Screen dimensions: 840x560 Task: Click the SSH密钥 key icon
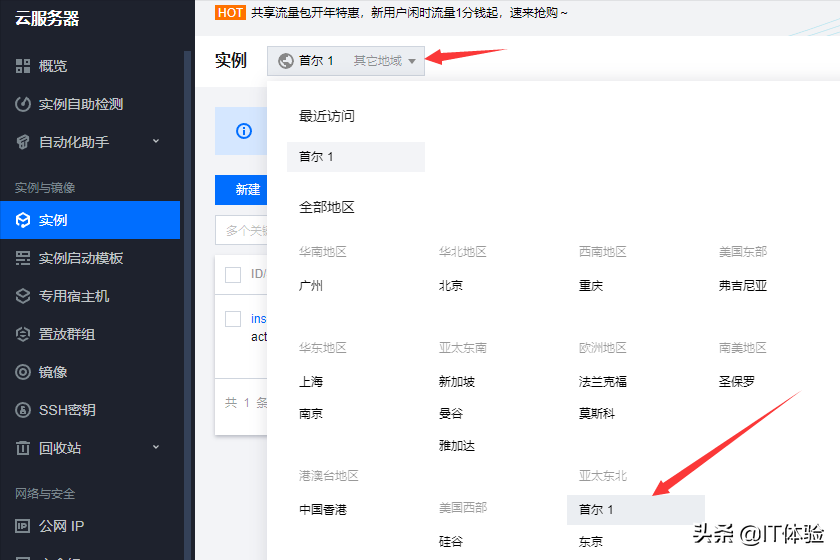click(23, 410)
